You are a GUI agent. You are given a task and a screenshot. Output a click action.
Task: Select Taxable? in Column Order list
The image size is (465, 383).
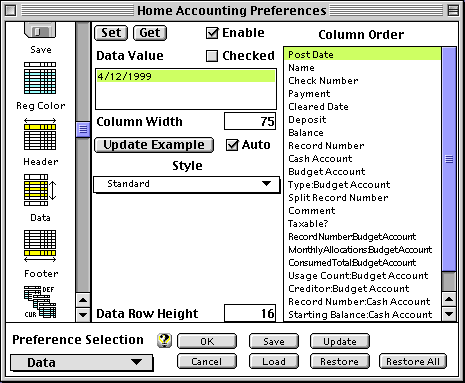[x=363, y=224]
